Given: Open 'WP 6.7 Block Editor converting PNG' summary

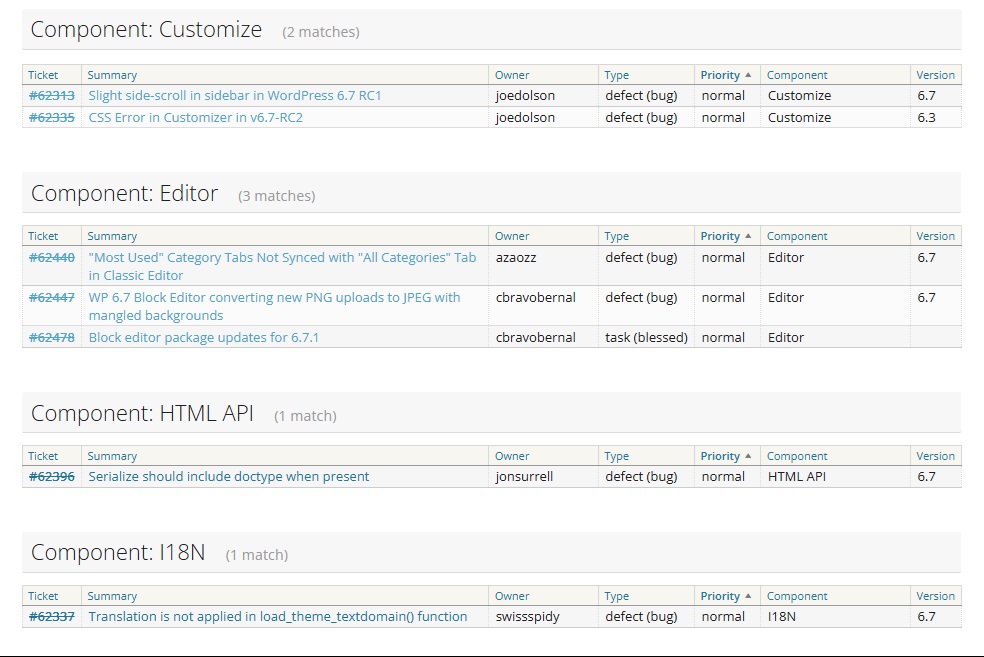Looking at the screenshot, I should click(274, 298).
